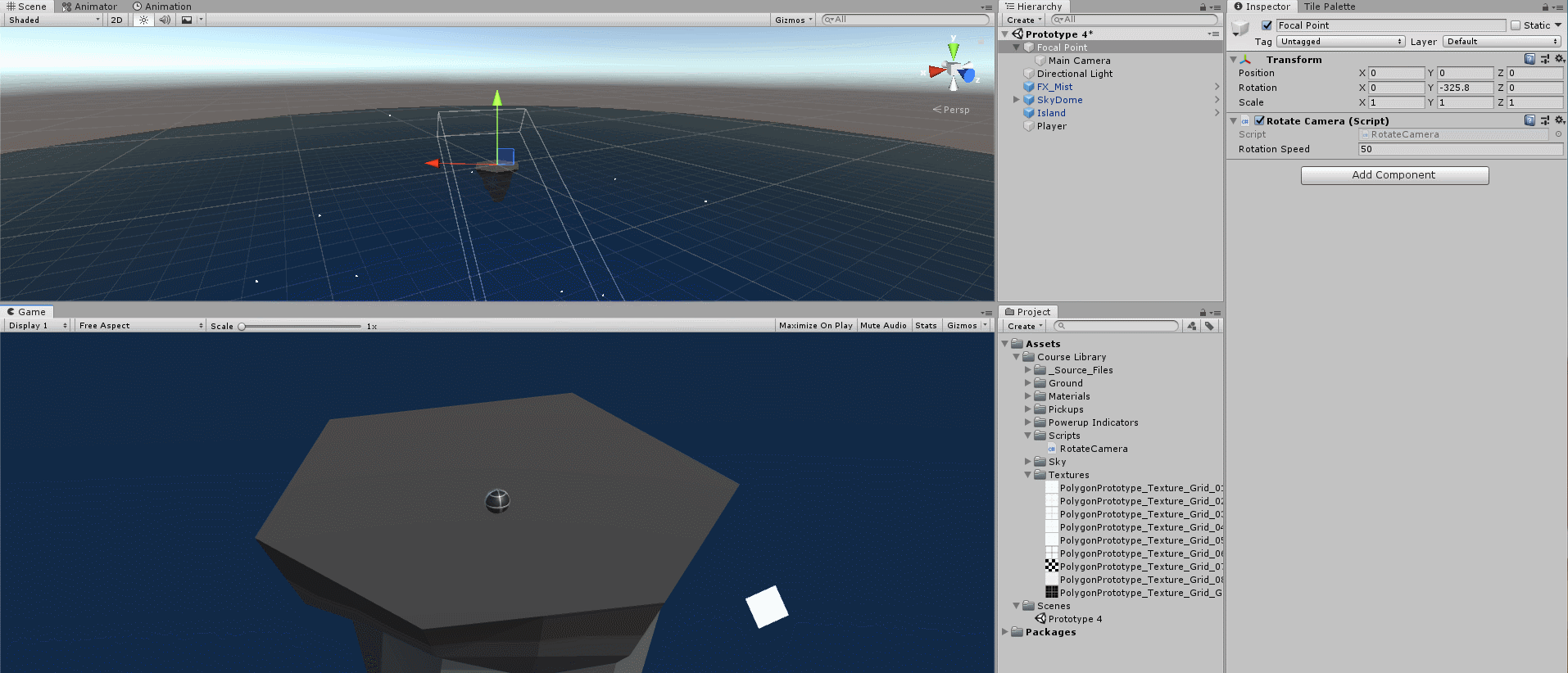Lock the Hierarchy panel
The width and height of the screenshot is (1568, 673).
coord(1203,7)
